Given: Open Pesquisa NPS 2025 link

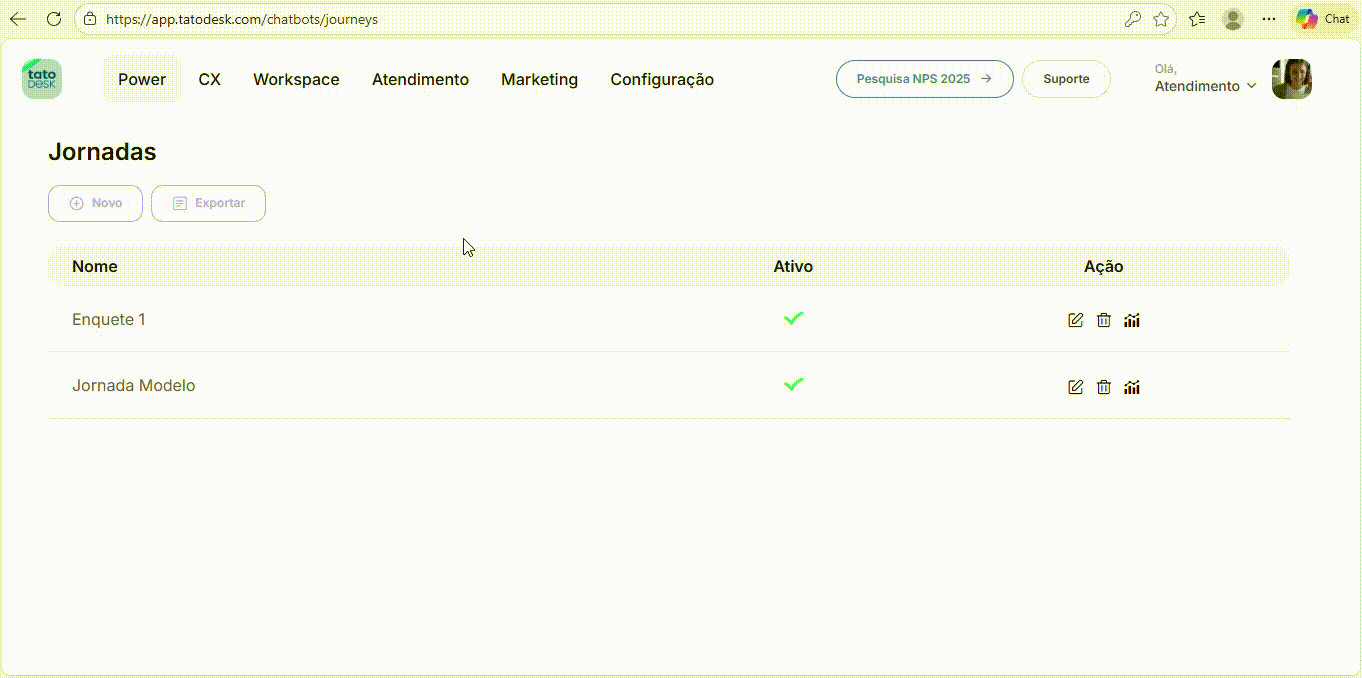Looking at the screenshot, I should click(x=924, y=79).
